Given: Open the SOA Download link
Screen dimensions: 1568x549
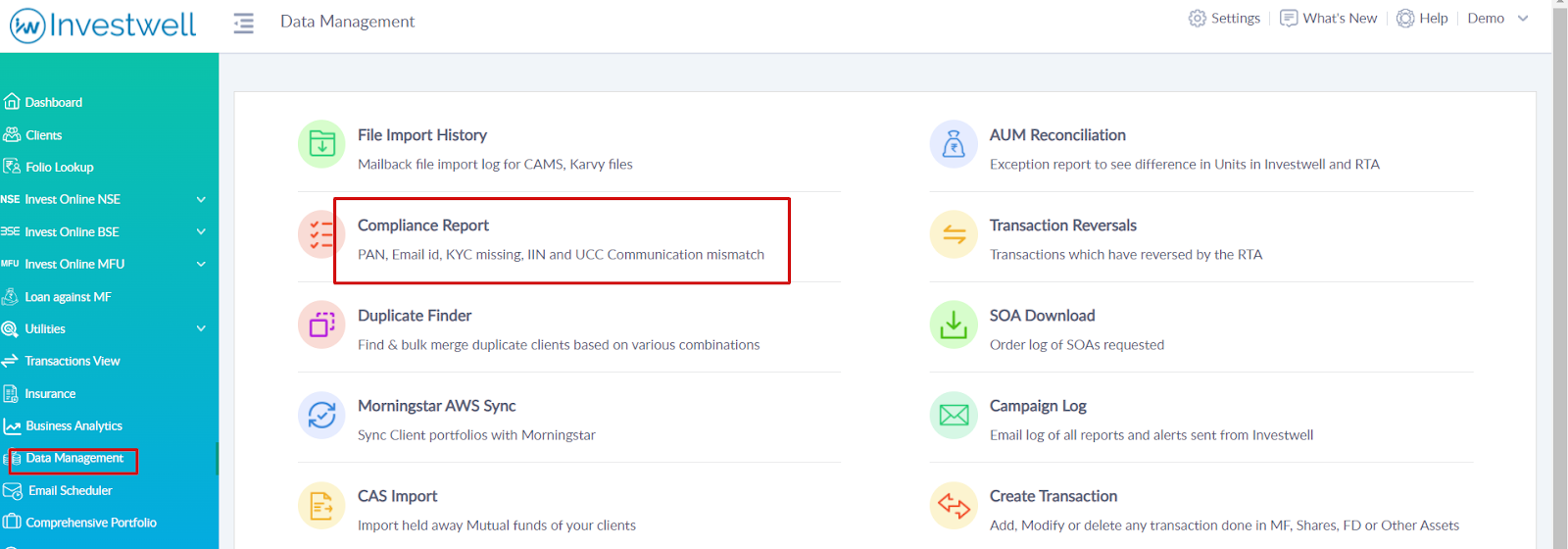Looking at the screenshot, I should (1042, 316).
